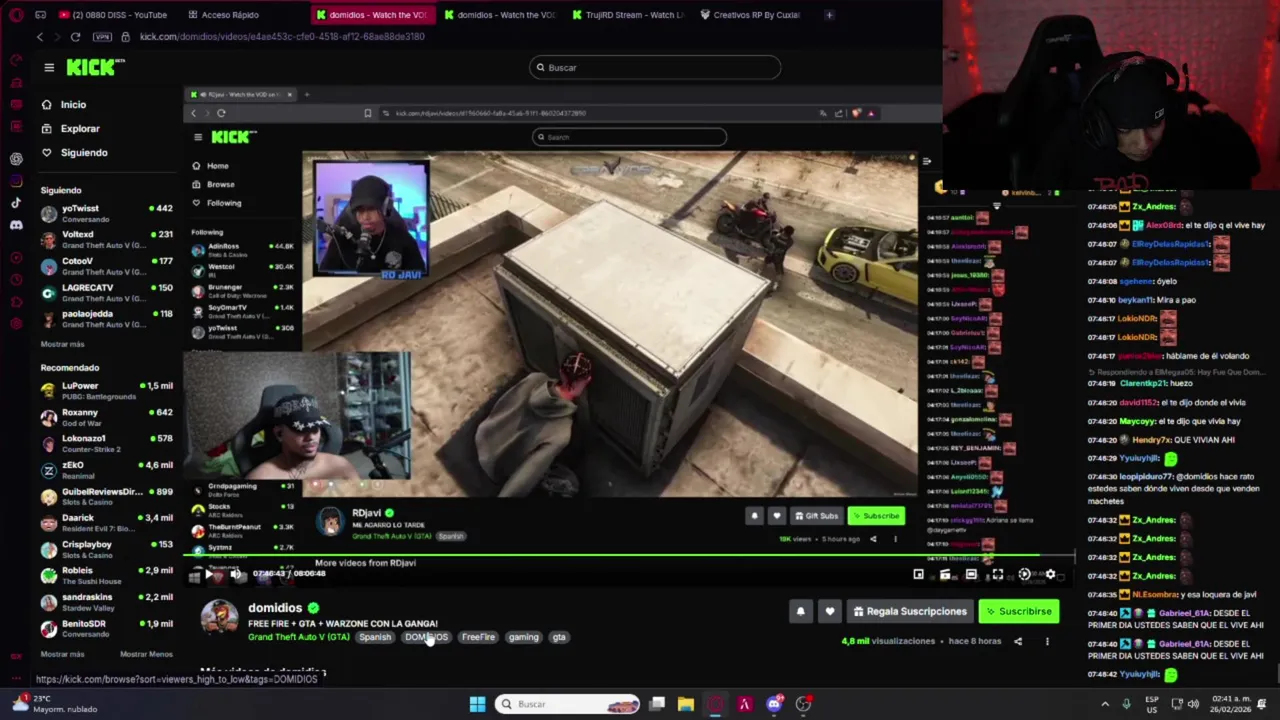Screen dimensions: 1280x720
Task: Expand 'Mostrar más' under Recomendado
Action: [x=62, y=654]
